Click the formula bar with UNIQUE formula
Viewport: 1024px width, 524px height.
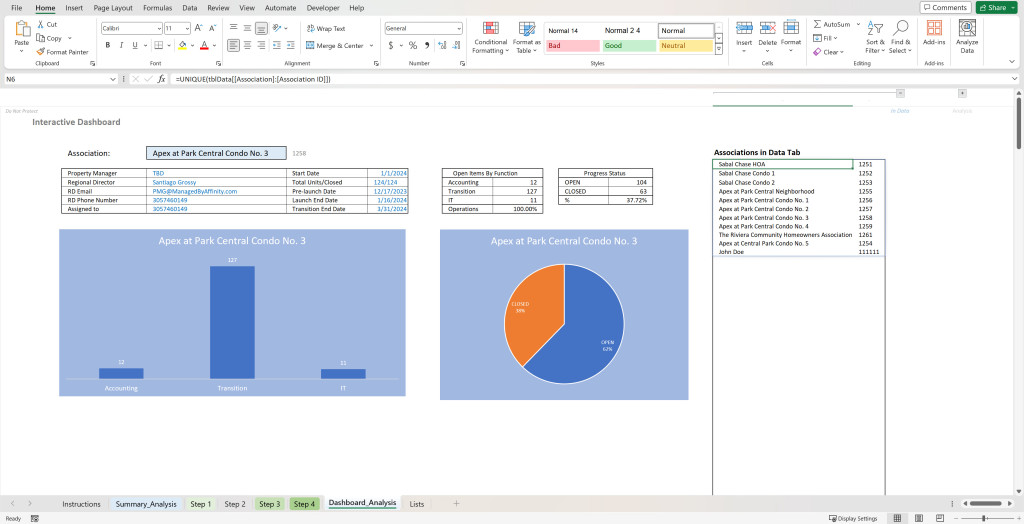click(x=594, y=78)
